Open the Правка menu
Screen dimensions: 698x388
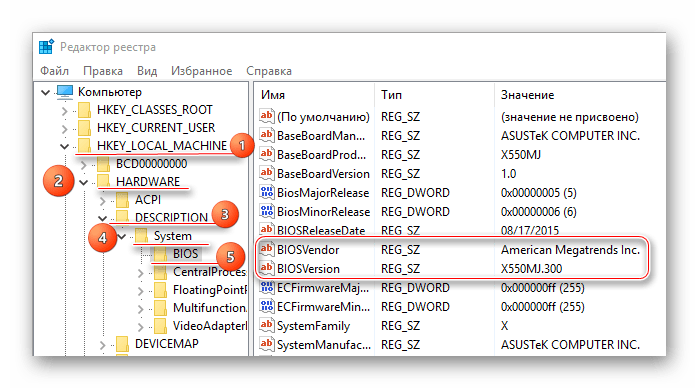pos(103,71)
